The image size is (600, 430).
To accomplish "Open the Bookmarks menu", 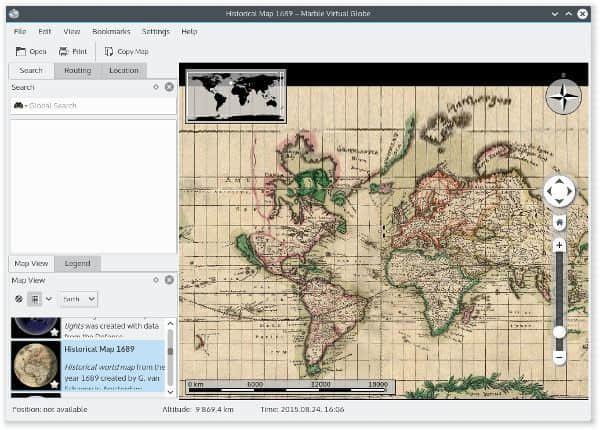I will point(111,32).
